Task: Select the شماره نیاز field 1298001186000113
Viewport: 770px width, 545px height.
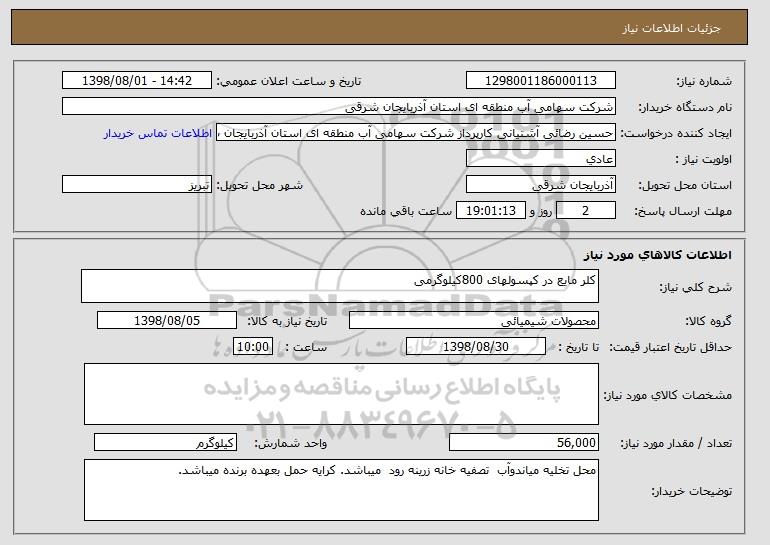Action: [x=541, y=81]
